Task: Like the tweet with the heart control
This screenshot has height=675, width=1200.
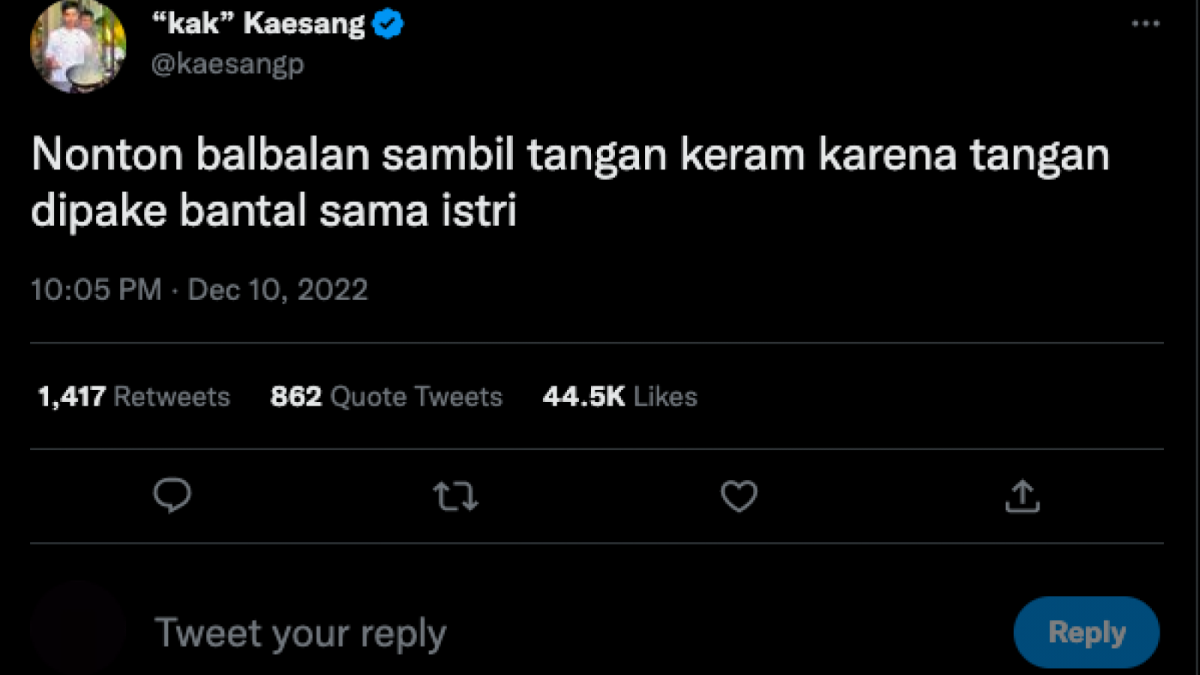Action: tap(738, 496)
